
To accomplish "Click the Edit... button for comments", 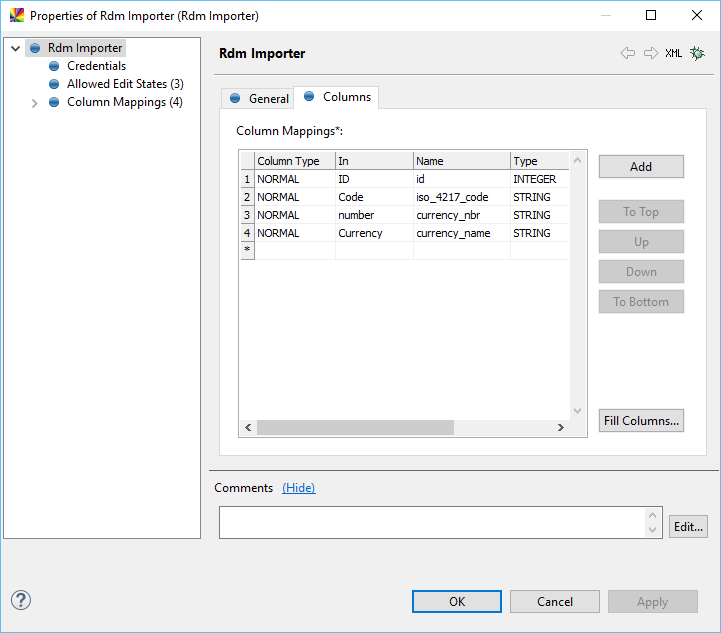I will click(688, 526).
